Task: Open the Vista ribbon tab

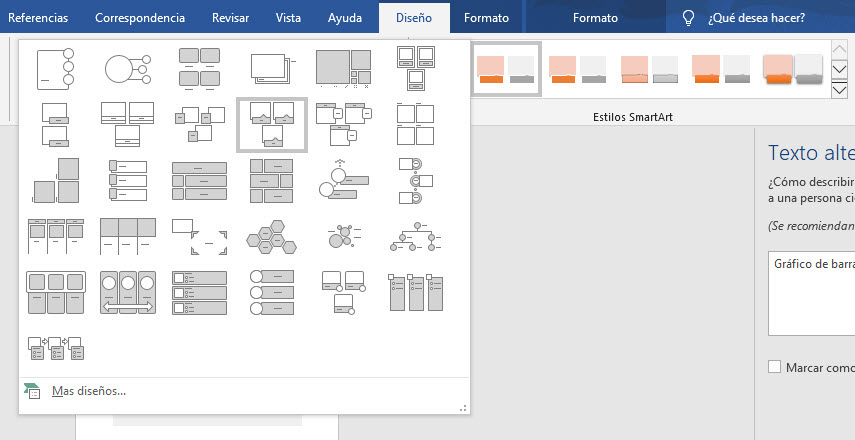Action: (x=288, y=18)
